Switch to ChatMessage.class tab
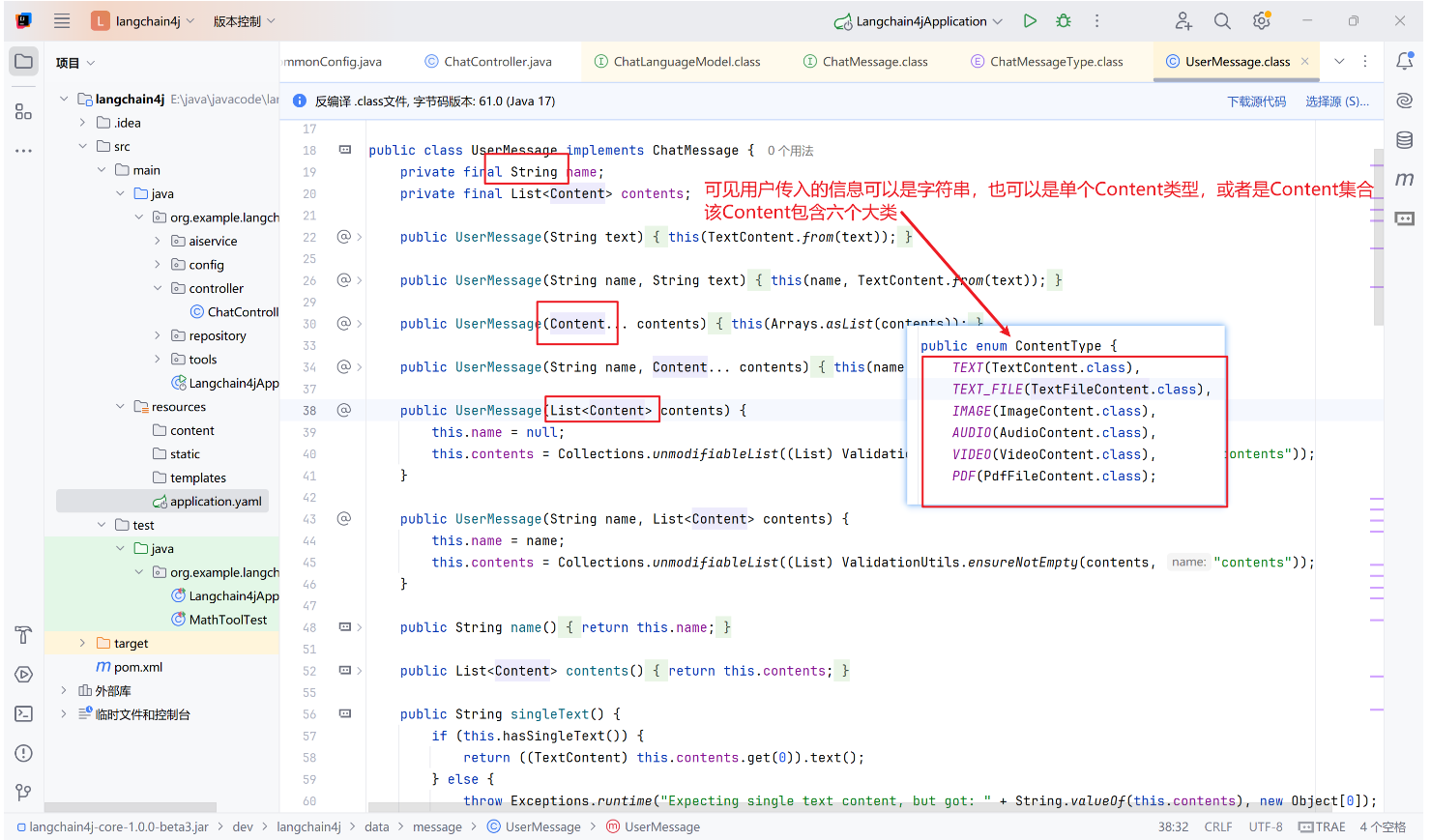 point(865,61)
